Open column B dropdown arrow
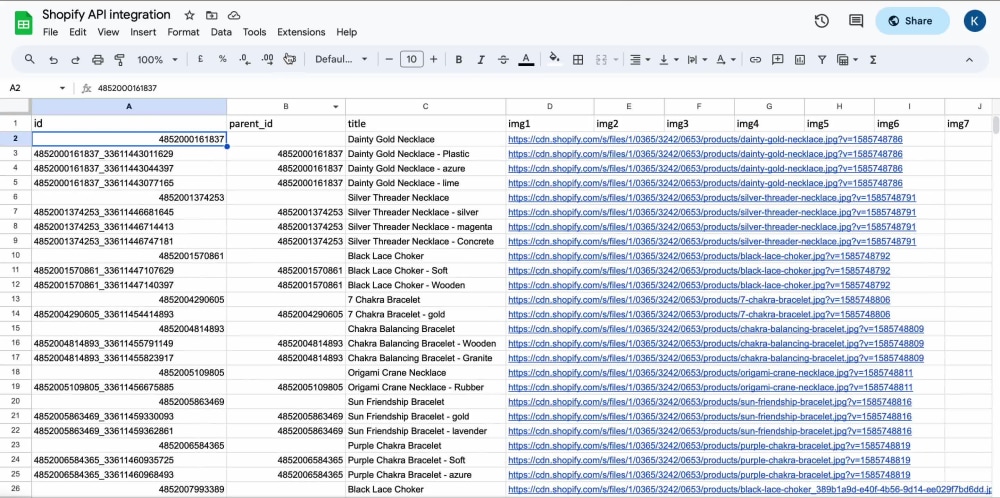Viewport: 1000px width, 498px height. click(x=336, y=106)
